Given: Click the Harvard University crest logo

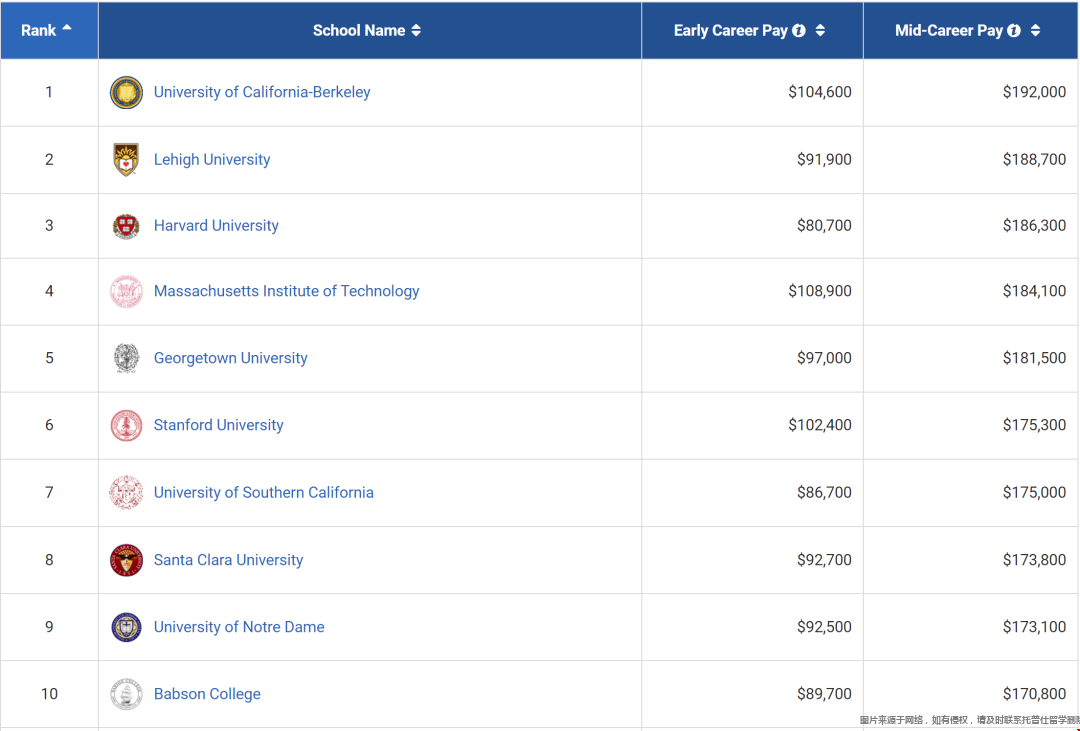Looking at the screenshot, I should click(126, 226).
